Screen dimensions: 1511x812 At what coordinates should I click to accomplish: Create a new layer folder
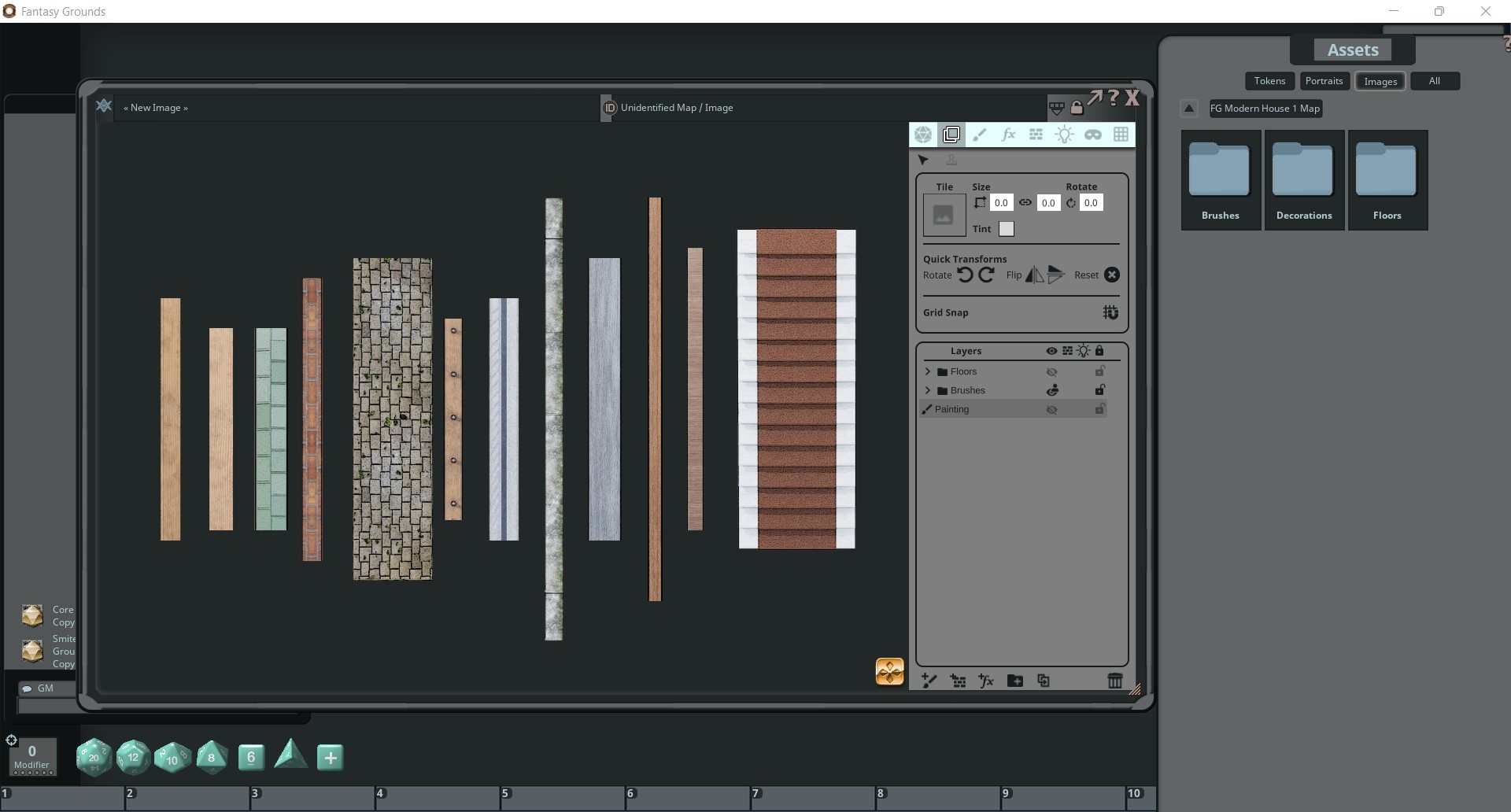pos(1014,681)
